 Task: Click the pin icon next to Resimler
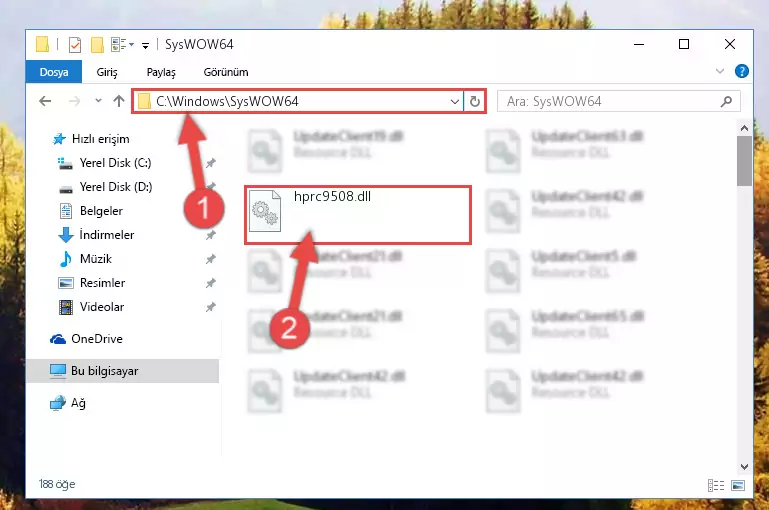click(x=210, y=283)
